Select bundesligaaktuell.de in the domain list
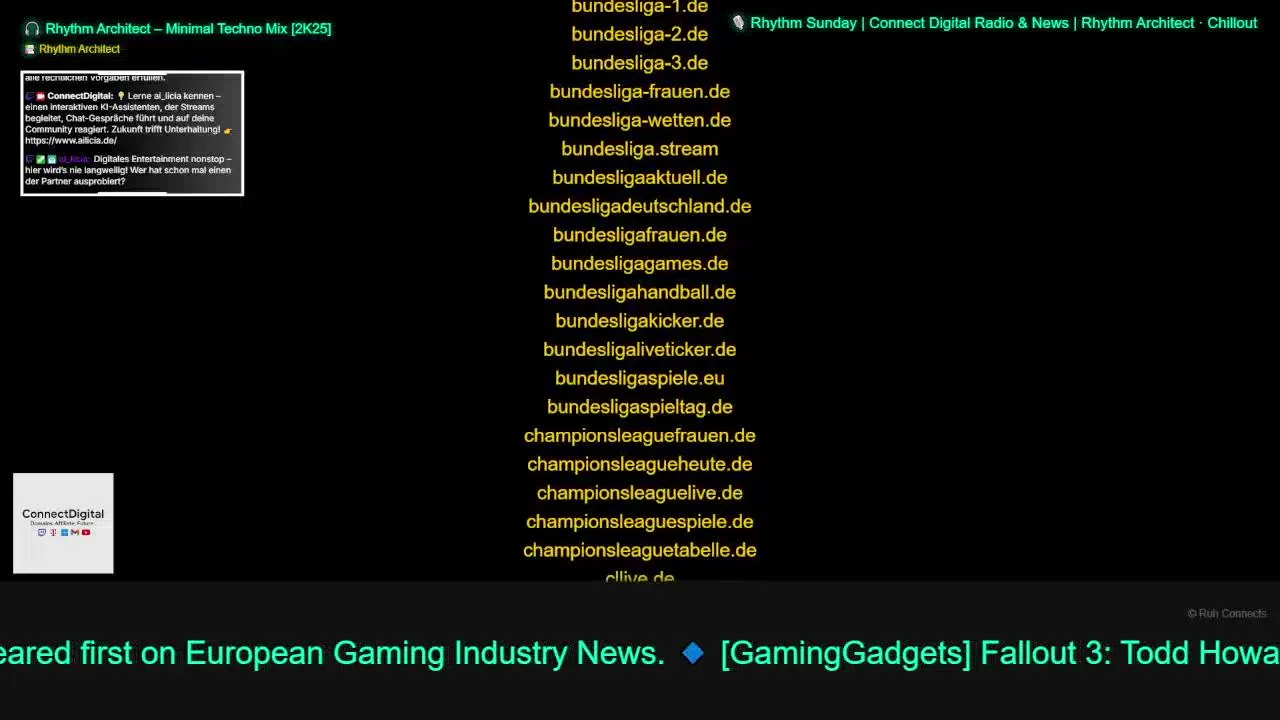 pyautogui.click(x=640, y=178)
